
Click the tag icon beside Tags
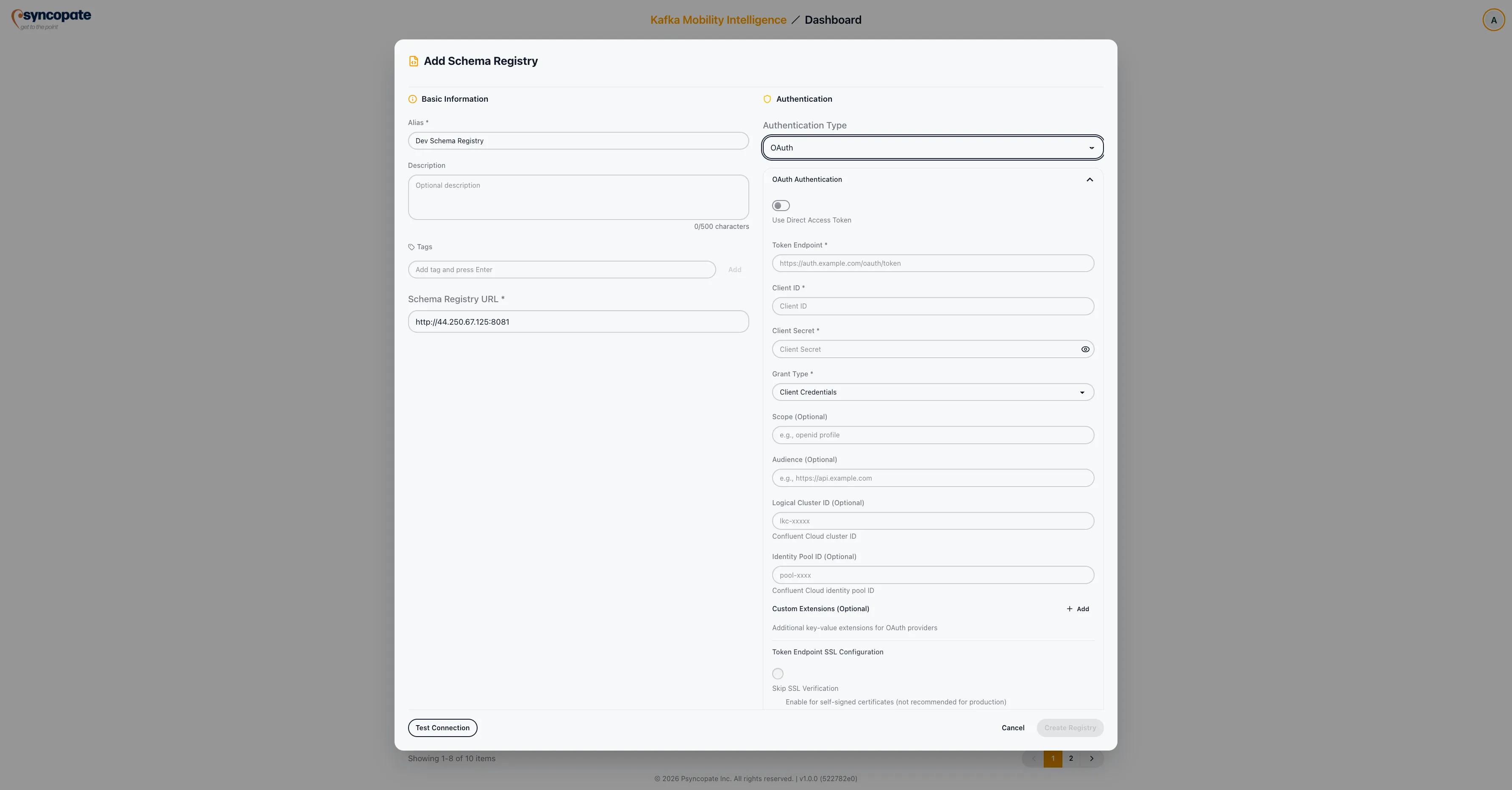(x=411, y=247)
